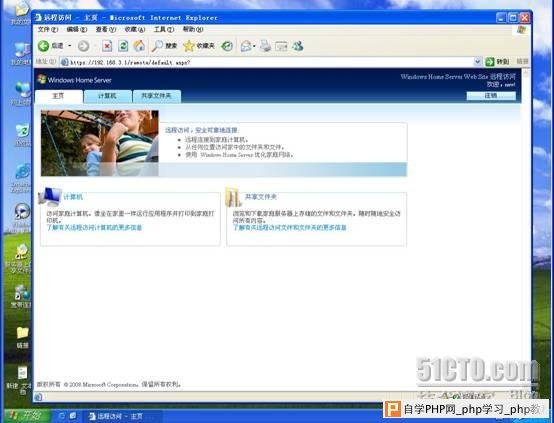Open the 查看(V) menu

click(x=106, y=29)
